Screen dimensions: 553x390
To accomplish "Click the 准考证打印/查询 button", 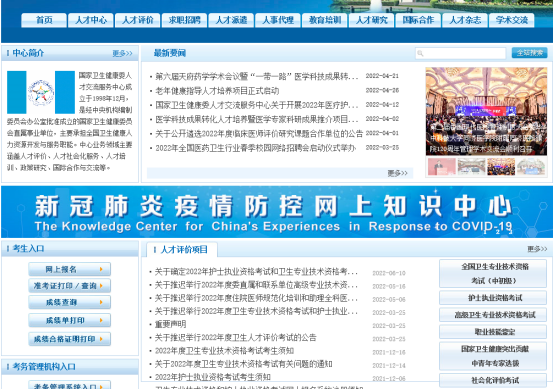I will coord(69,286).
